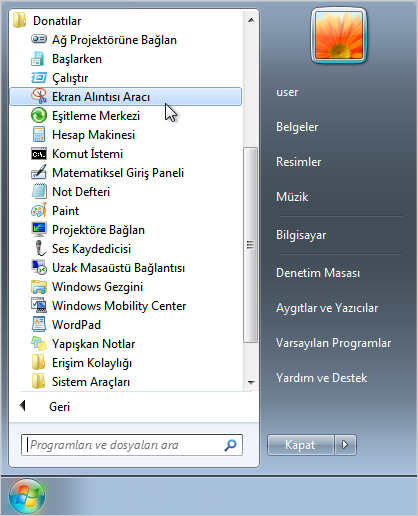Screen dimensions: 418x516
Task: Click the Windows Start orb
Action: [x=27, y=496]
